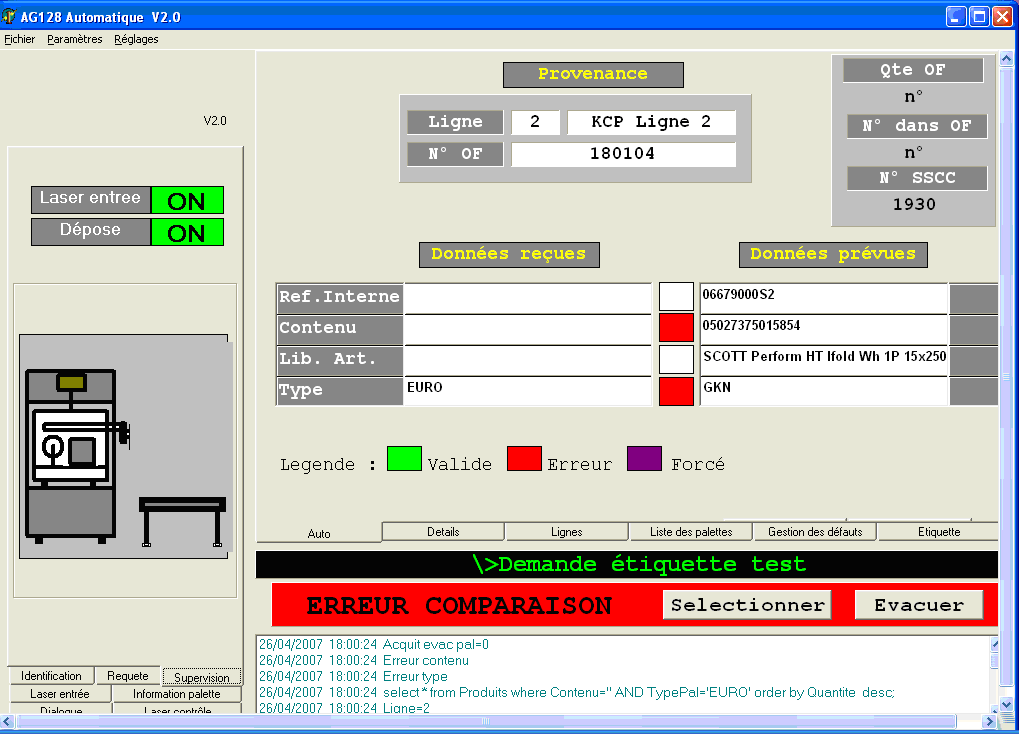Click the horizontal scrollbar left arrow

(x=7, y=721)
